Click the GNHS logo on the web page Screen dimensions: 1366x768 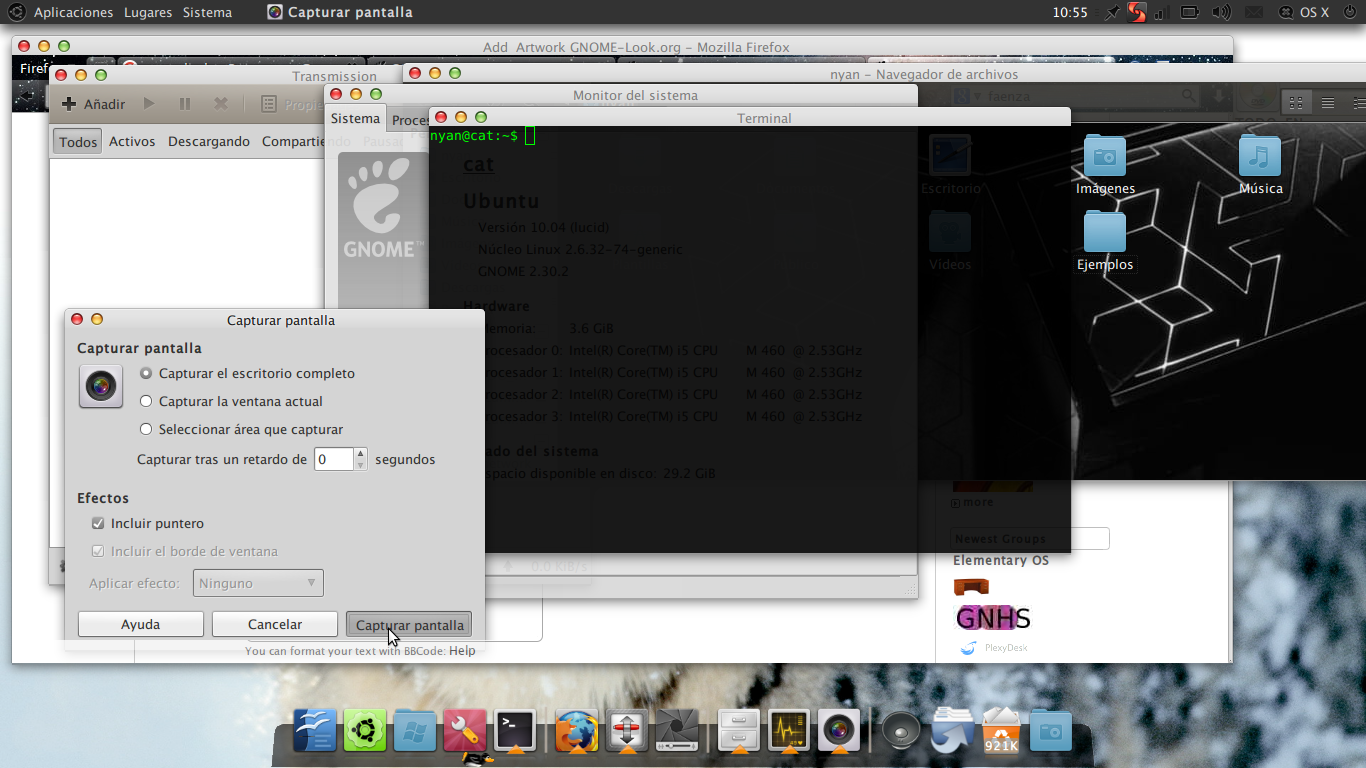(992, 618)
